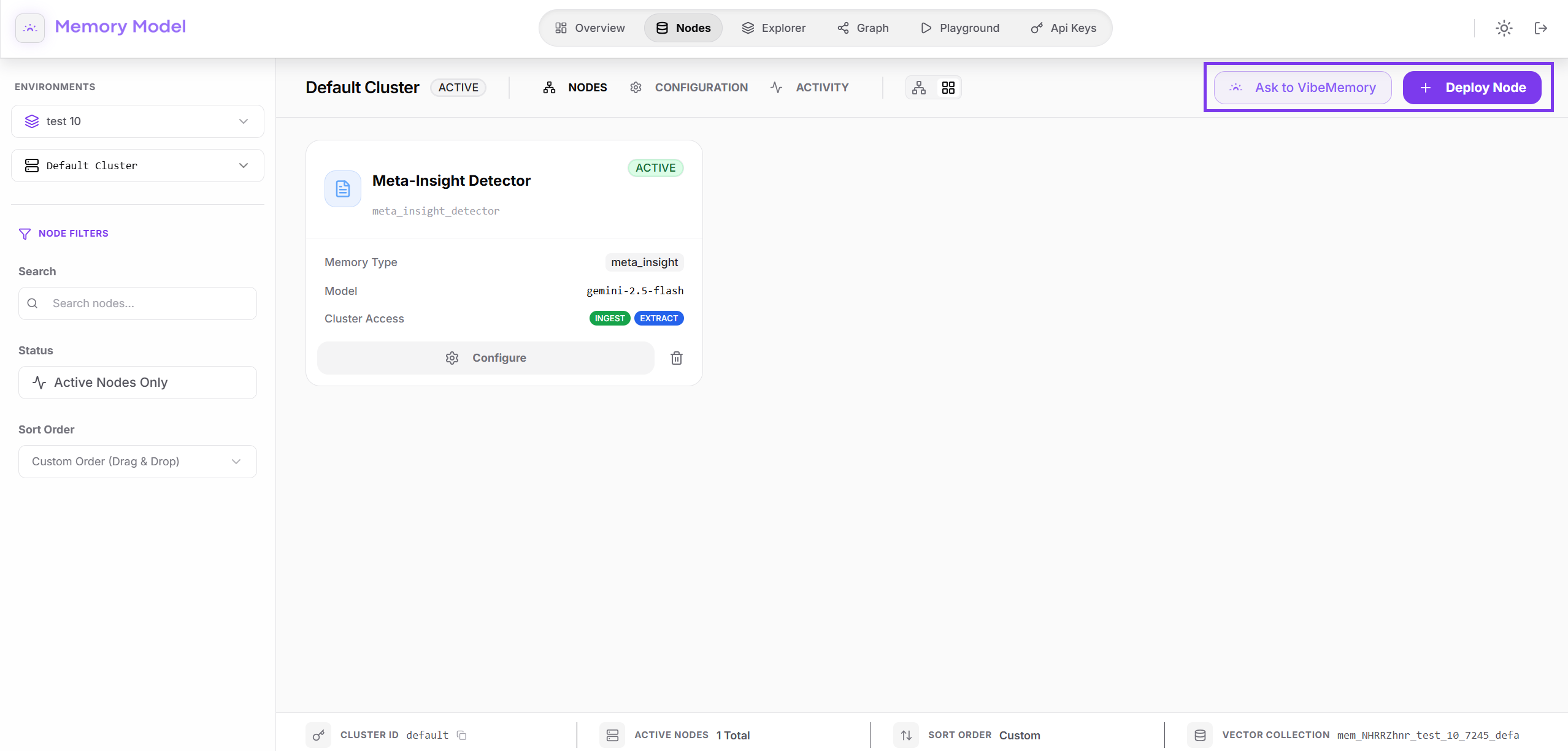Log out using the top-right exit icon
The width and height of the screenshot is (1568, 751).
coord(1542,28)
